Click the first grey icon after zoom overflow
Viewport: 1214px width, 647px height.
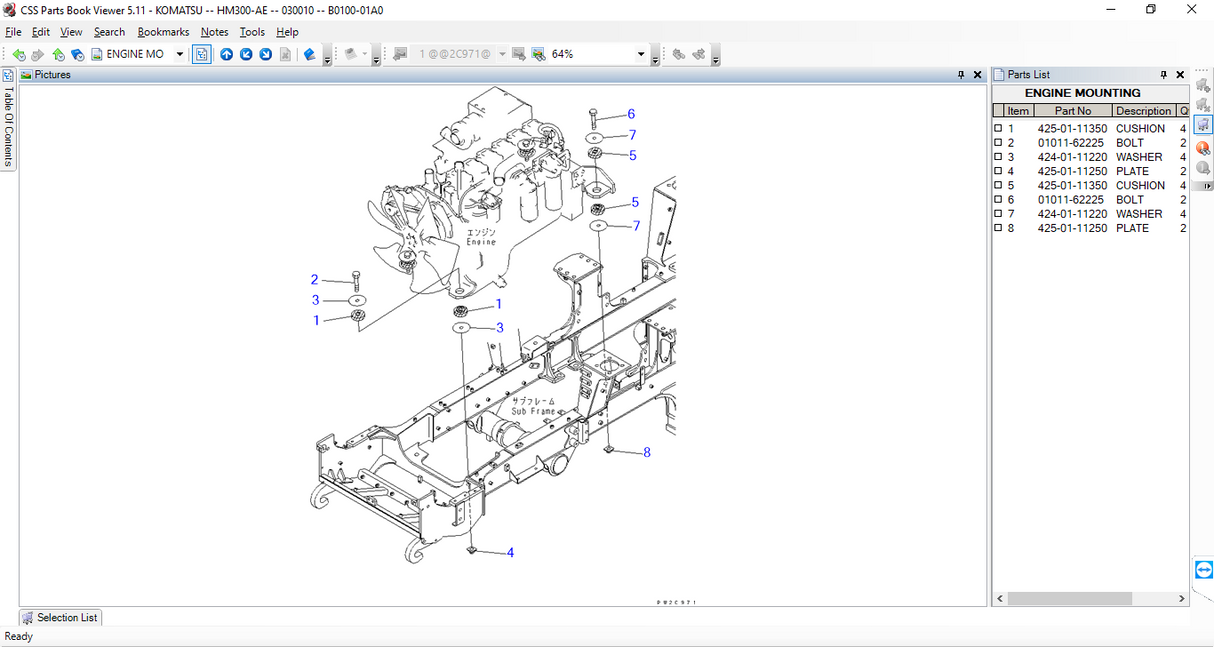679,54
